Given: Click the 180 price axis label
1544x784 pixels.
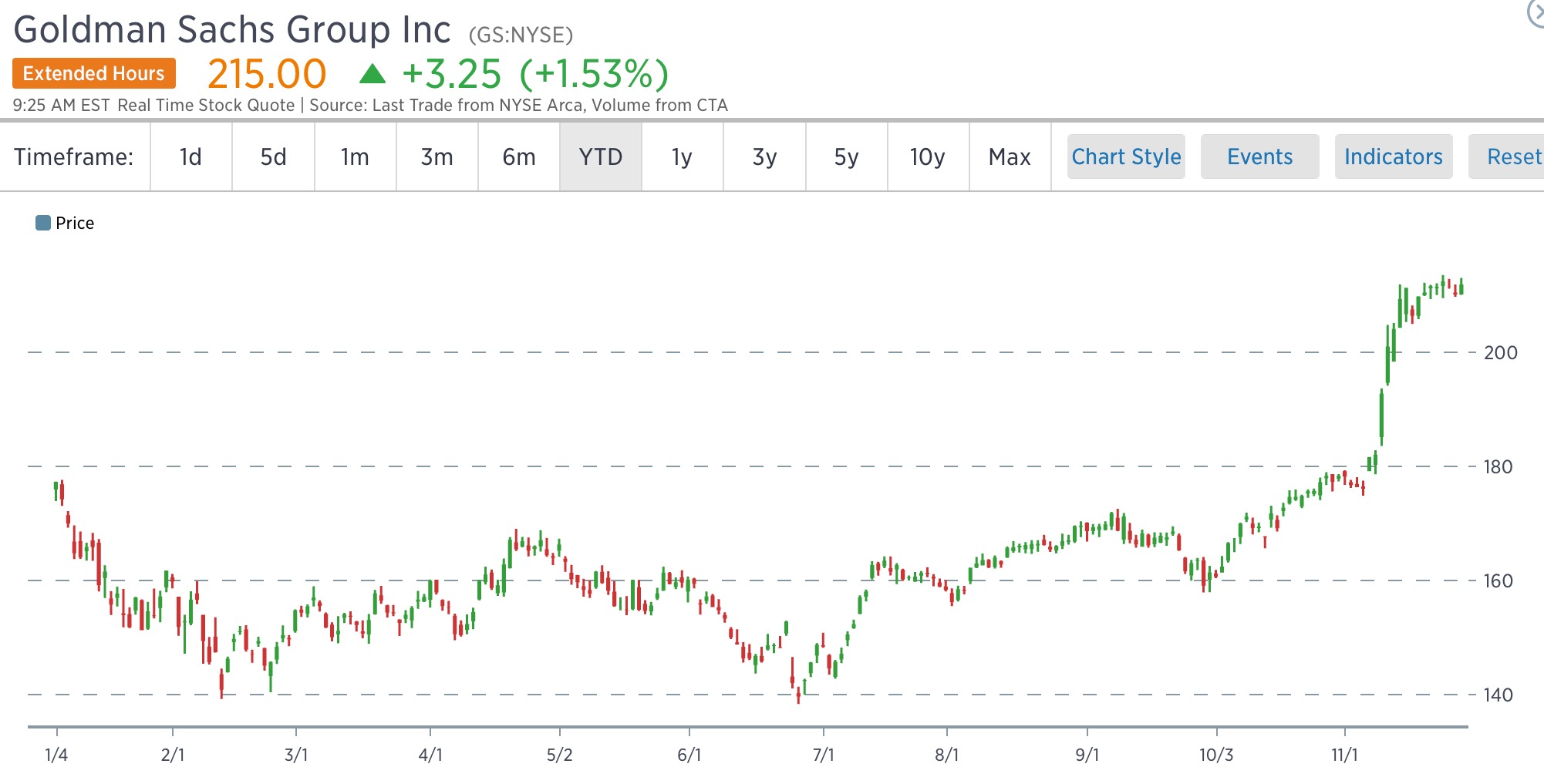Looking at the screenshot, I should tap(1498, 467).
